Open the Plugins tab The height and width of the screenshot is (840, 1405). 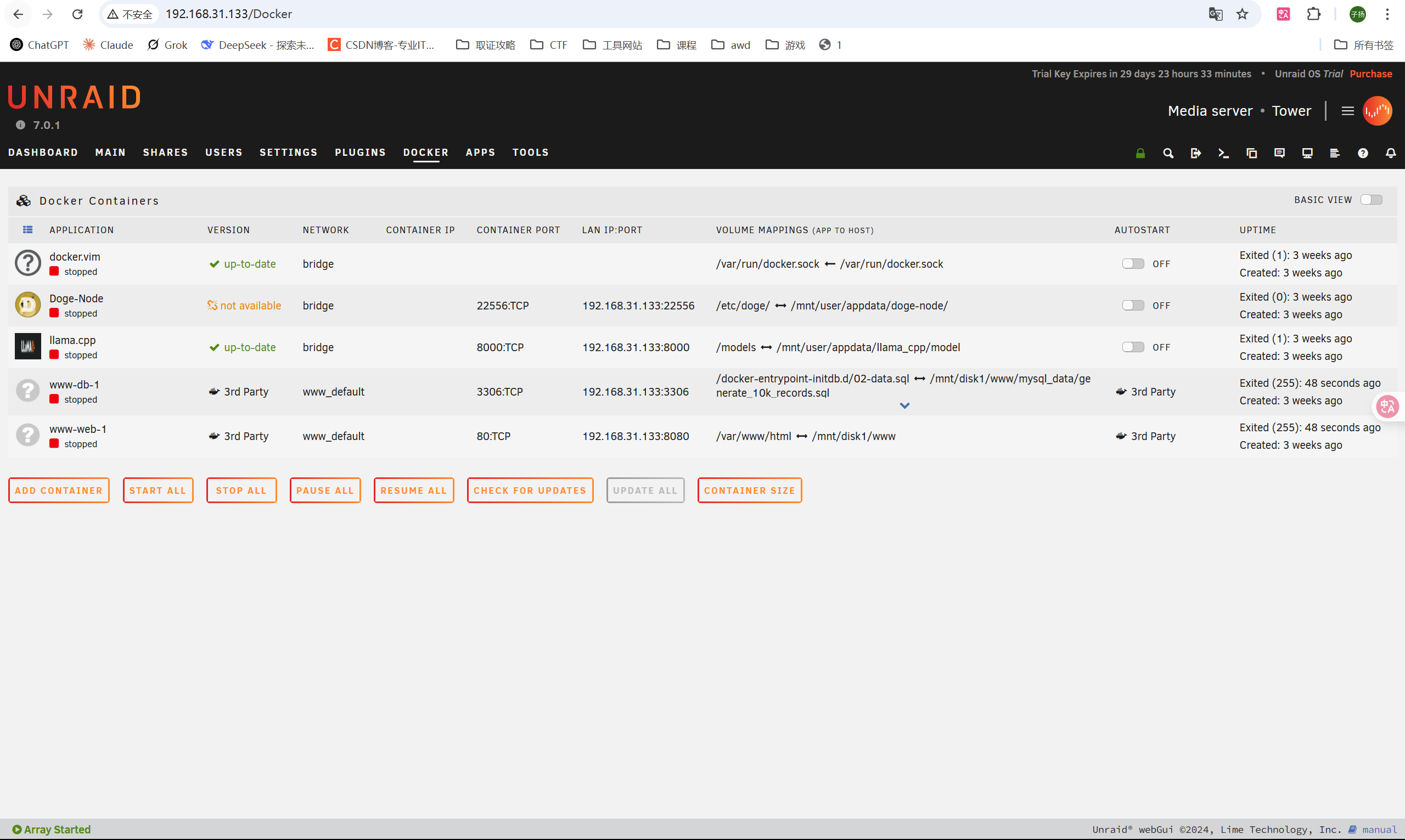coord(360,153)
